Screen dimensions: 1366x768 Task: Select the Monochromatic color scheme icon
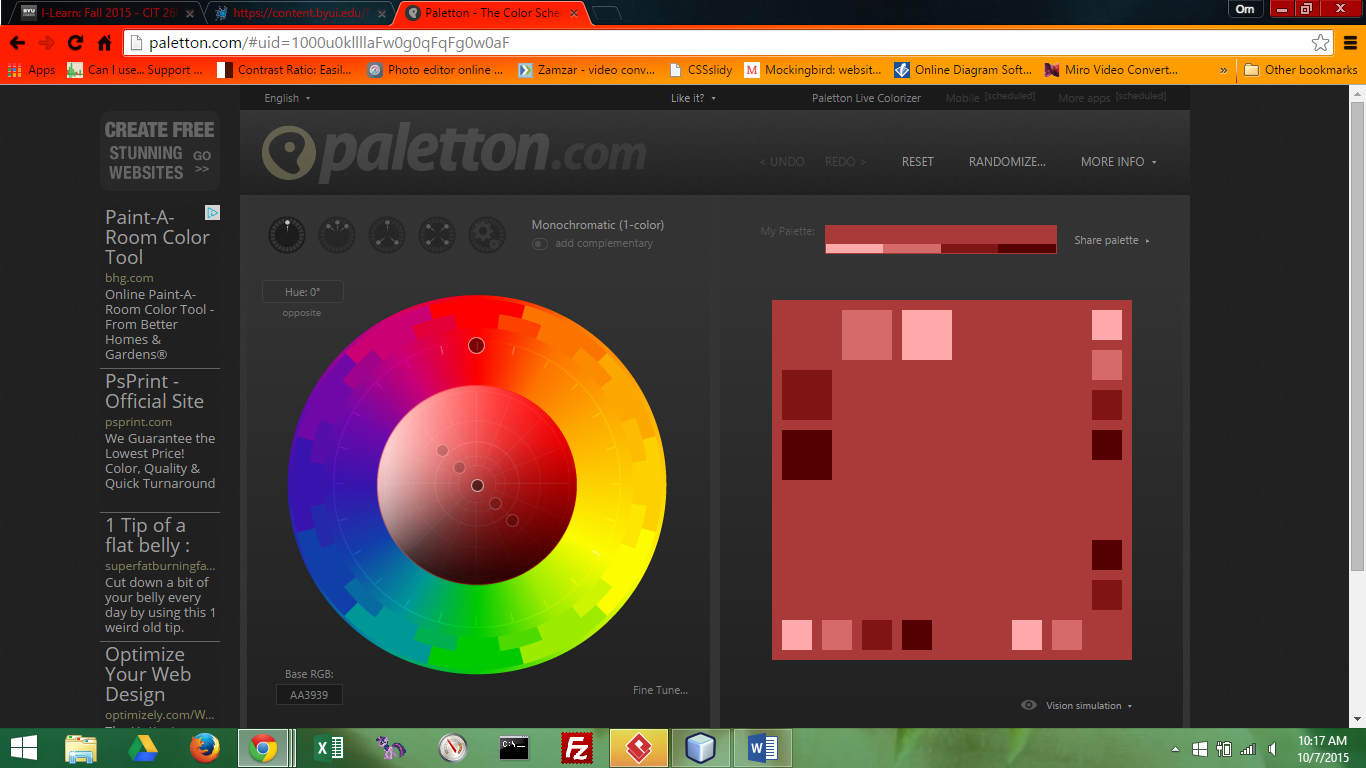point(287,235)
